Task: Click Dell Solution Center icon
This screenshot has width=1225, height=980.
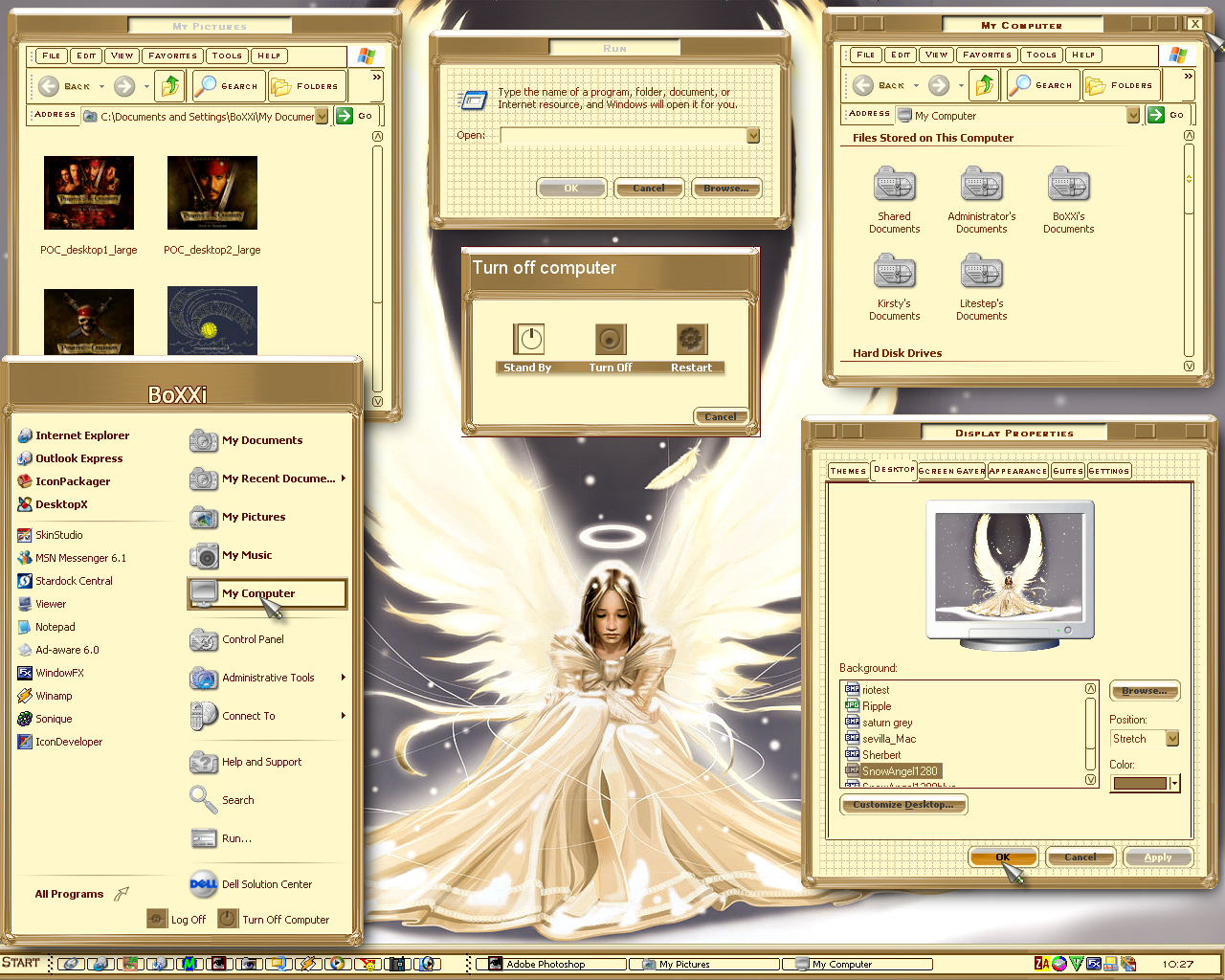Action: (203, 884)
